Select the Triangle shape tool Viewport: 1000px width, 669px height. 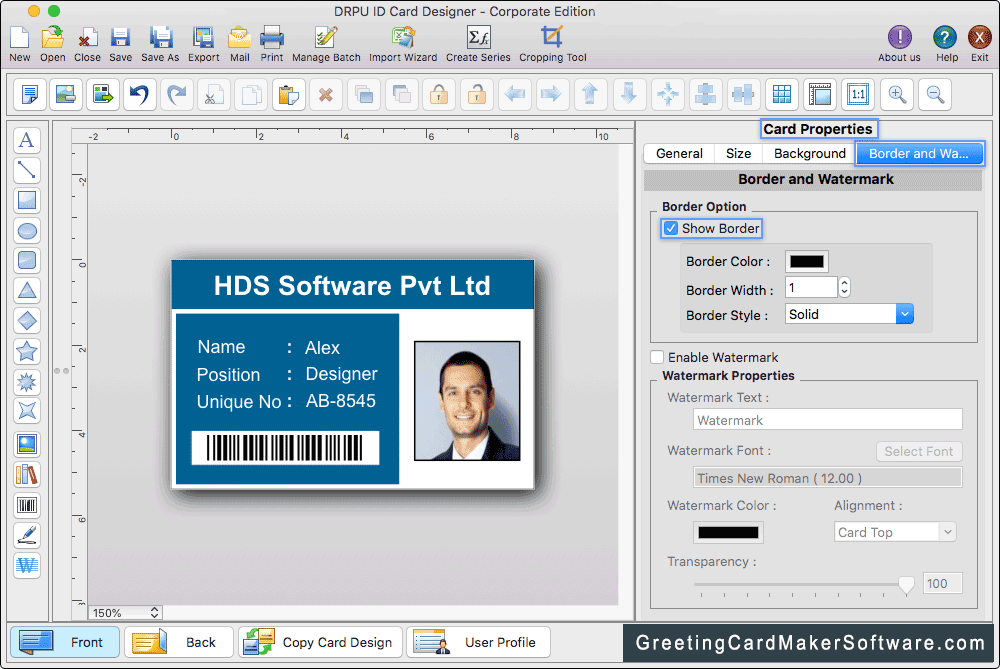click(x=27, y=291)
